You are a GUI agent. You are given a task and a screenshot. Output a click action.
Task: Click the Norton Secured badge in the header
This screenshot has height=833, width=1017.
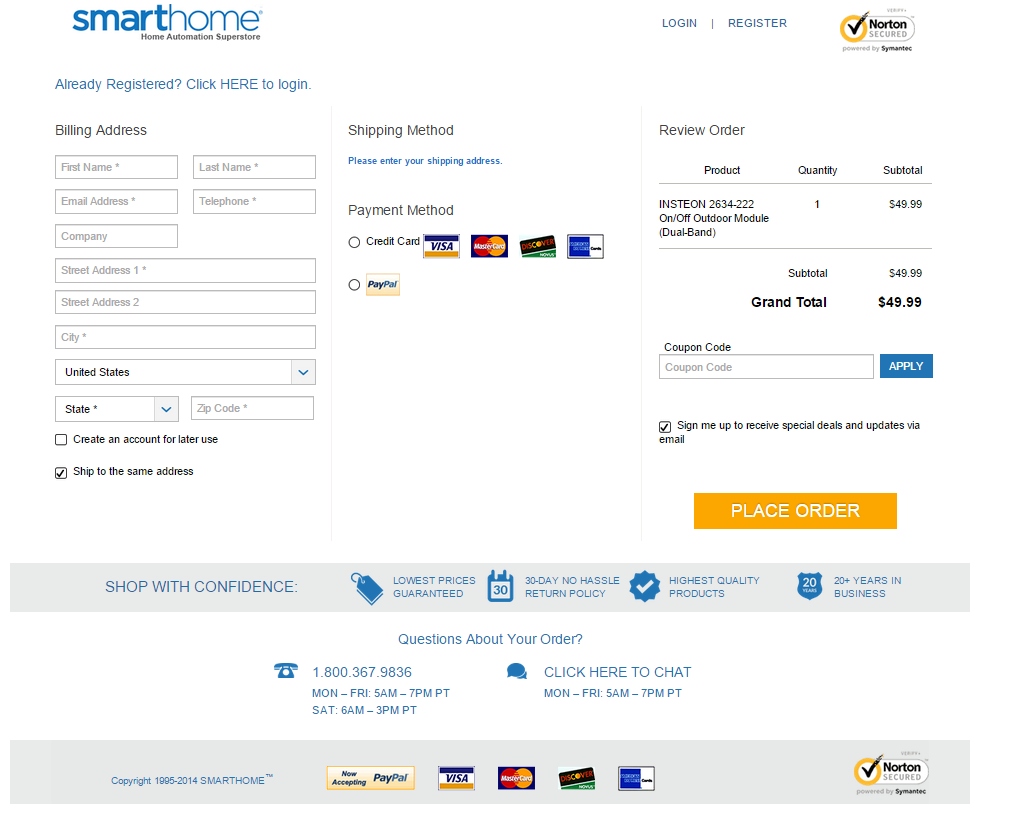click(877, 31)
